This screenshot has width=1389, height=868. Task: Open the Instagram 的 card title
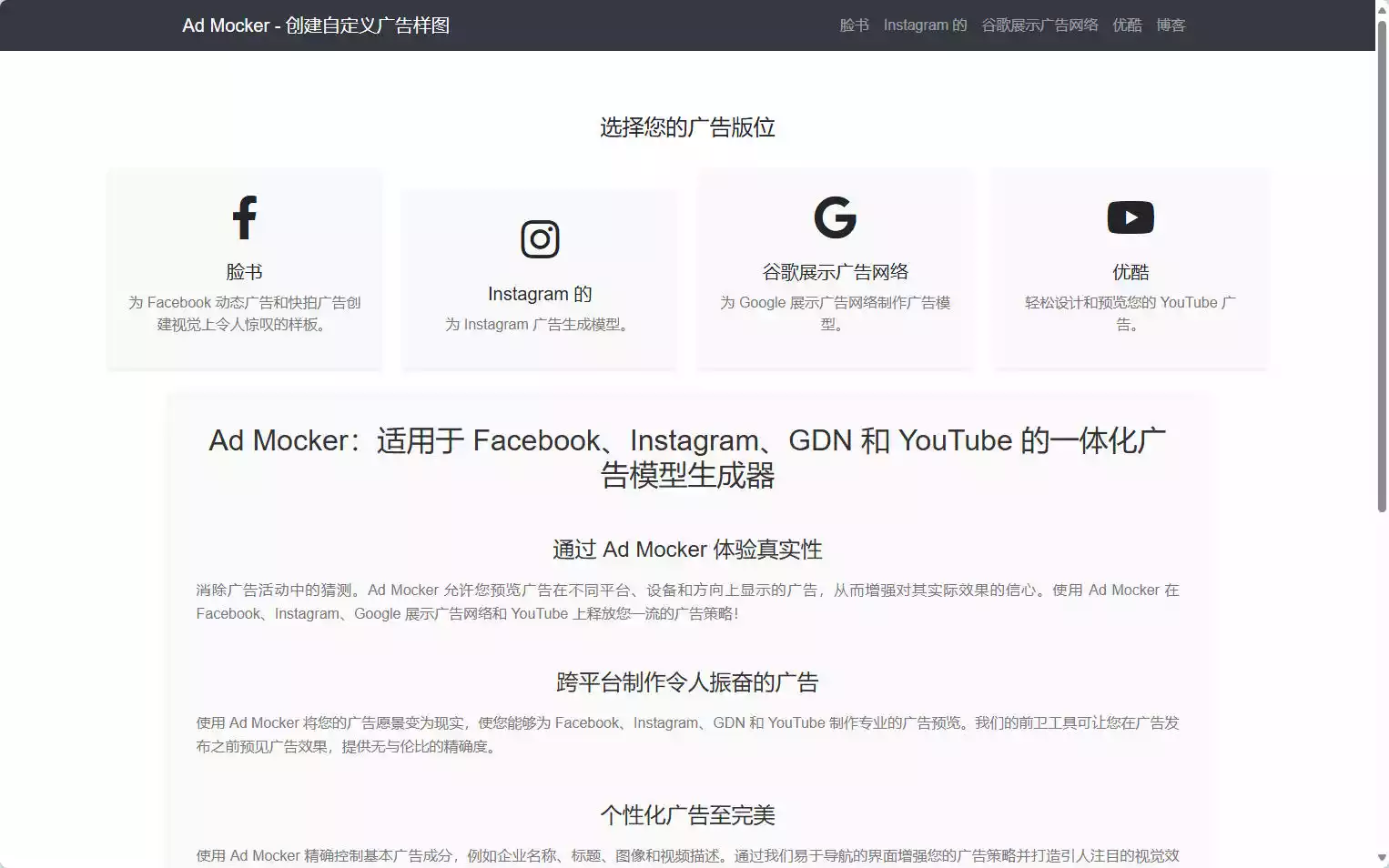coord(540,294)
